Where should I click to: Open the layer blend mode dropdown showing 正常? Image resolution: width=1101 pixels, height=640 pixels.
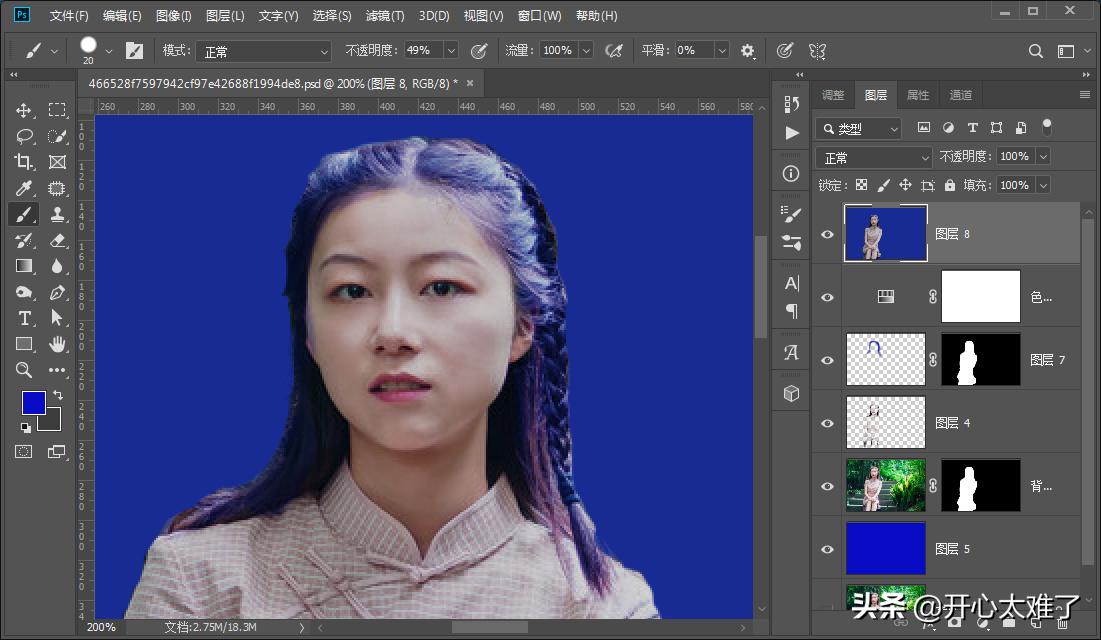click(873, 156)
